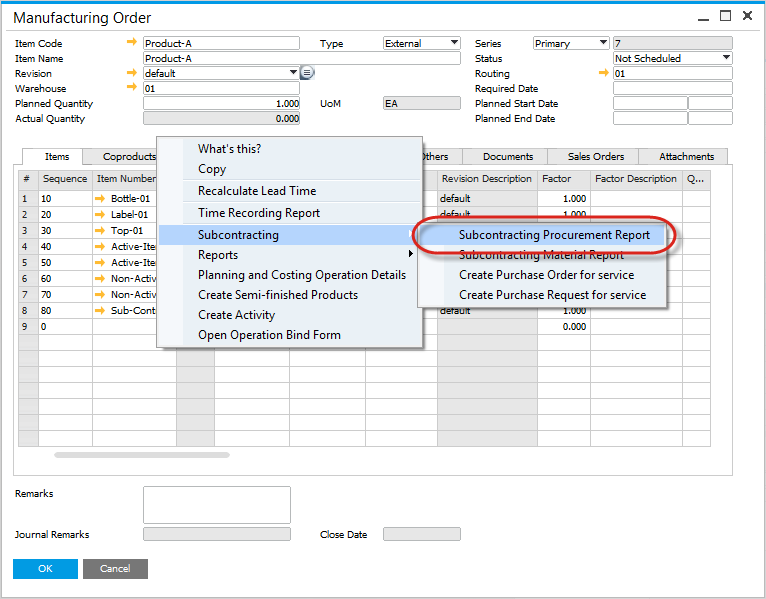Select Create Purchase Request for service
Screen dimensions: 766x599
point(542,295)
